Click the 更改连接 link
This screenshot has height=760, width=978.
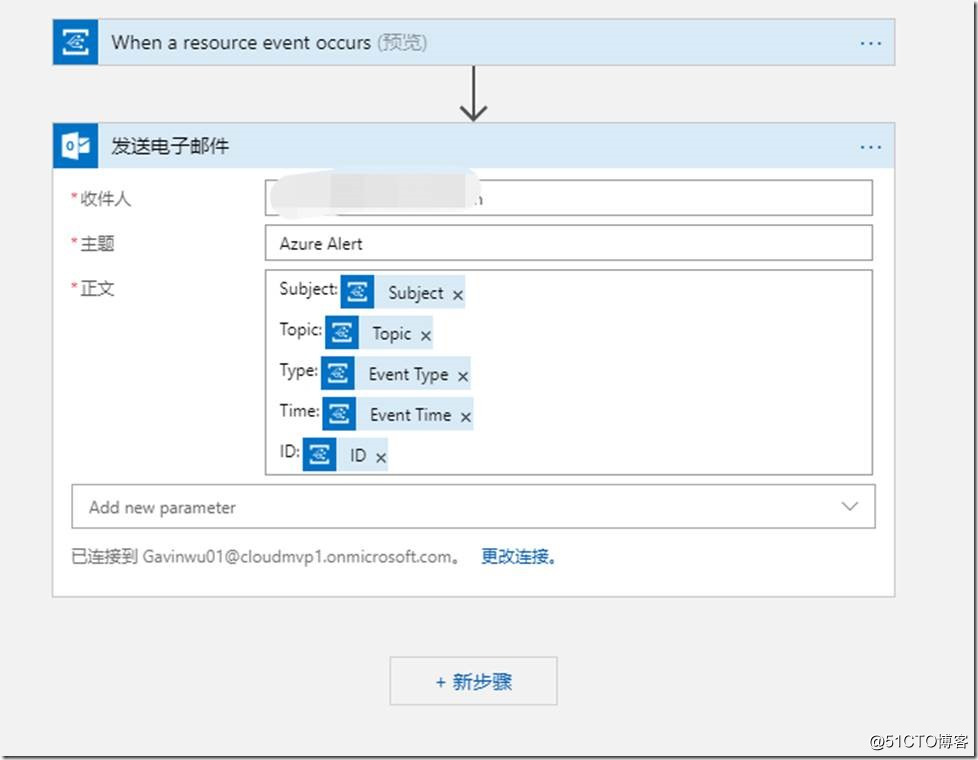pos(518,556)
